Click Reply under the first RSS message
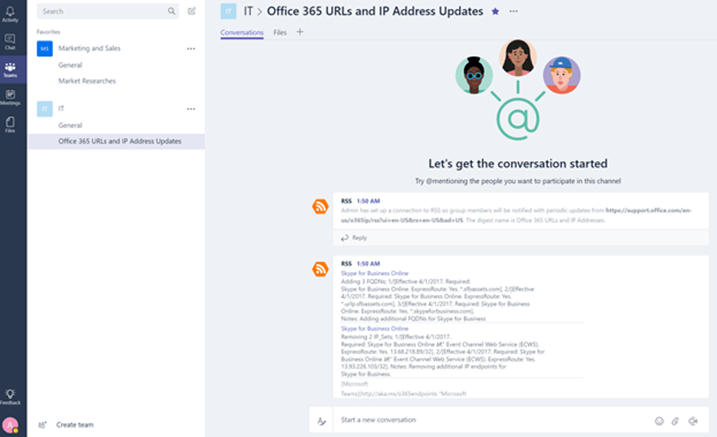This screenshot has height=437, width=717. [x=354, y=238]
